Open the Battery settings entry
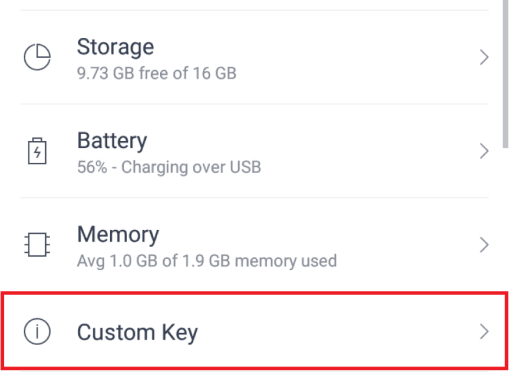This screenshot has height=382, width=509. pos(254,151)
